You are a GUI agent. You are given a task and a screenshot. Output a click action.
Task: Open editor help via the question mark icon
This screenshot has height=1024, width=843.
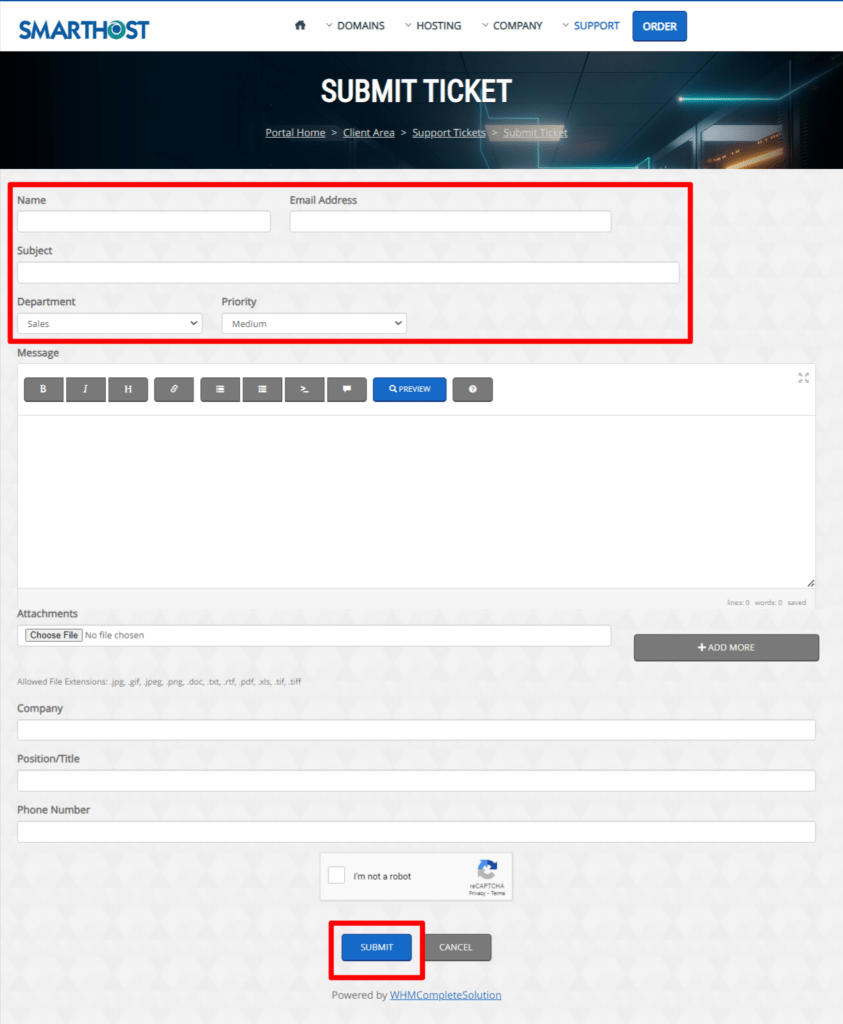(x=472, y=389)
